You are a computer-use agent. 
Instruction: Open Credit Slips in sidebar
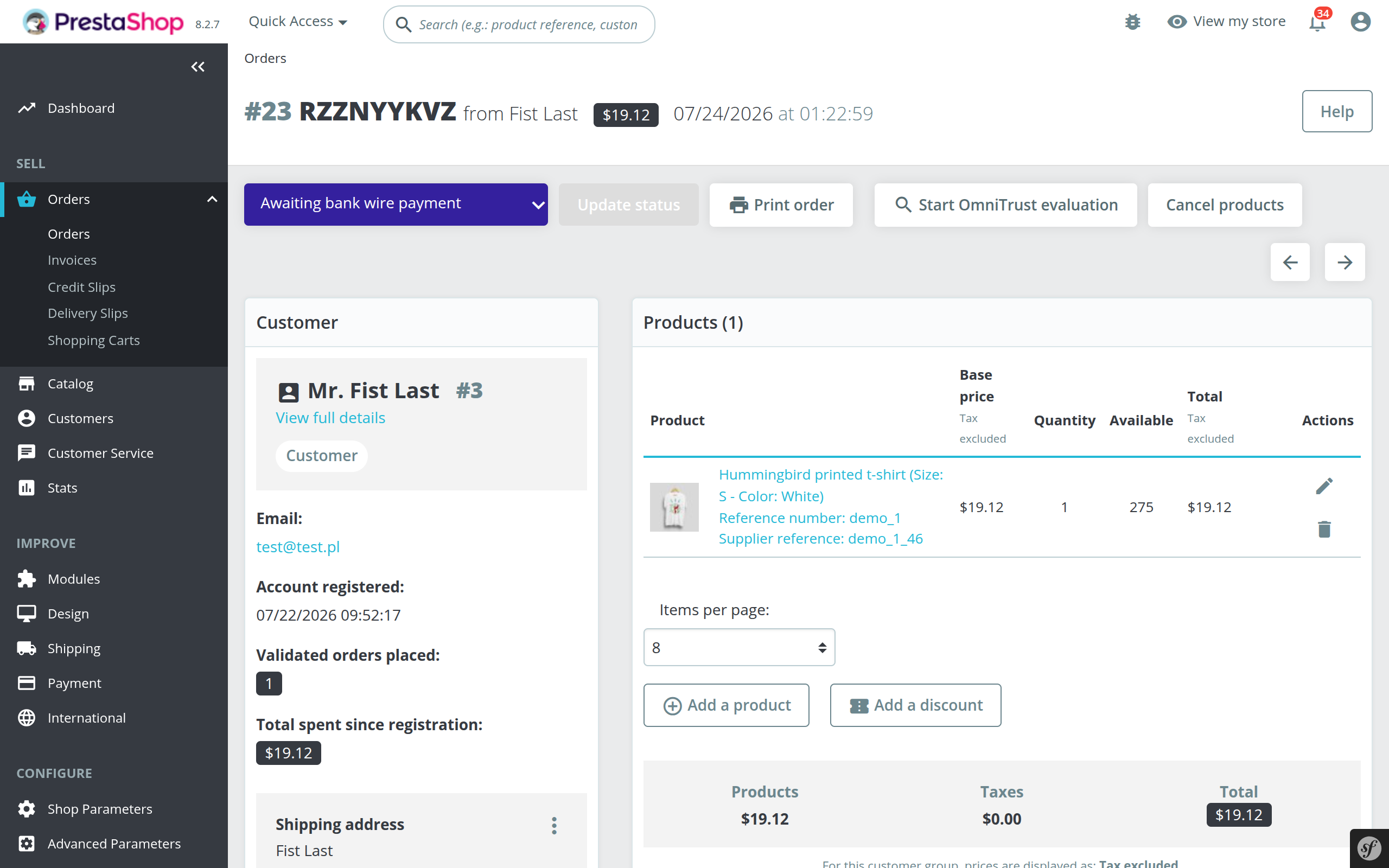81,287
